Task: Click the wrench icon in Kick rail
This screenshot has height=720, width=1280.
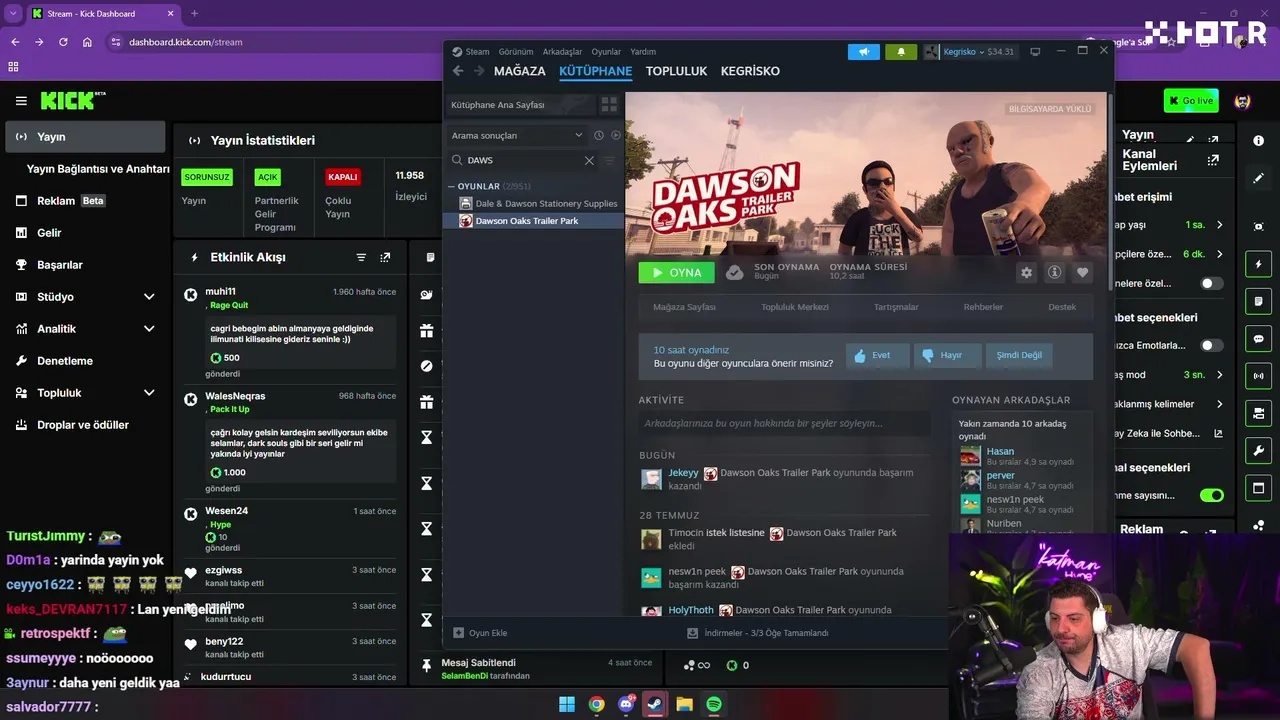Action: [x=1259, y=450]
